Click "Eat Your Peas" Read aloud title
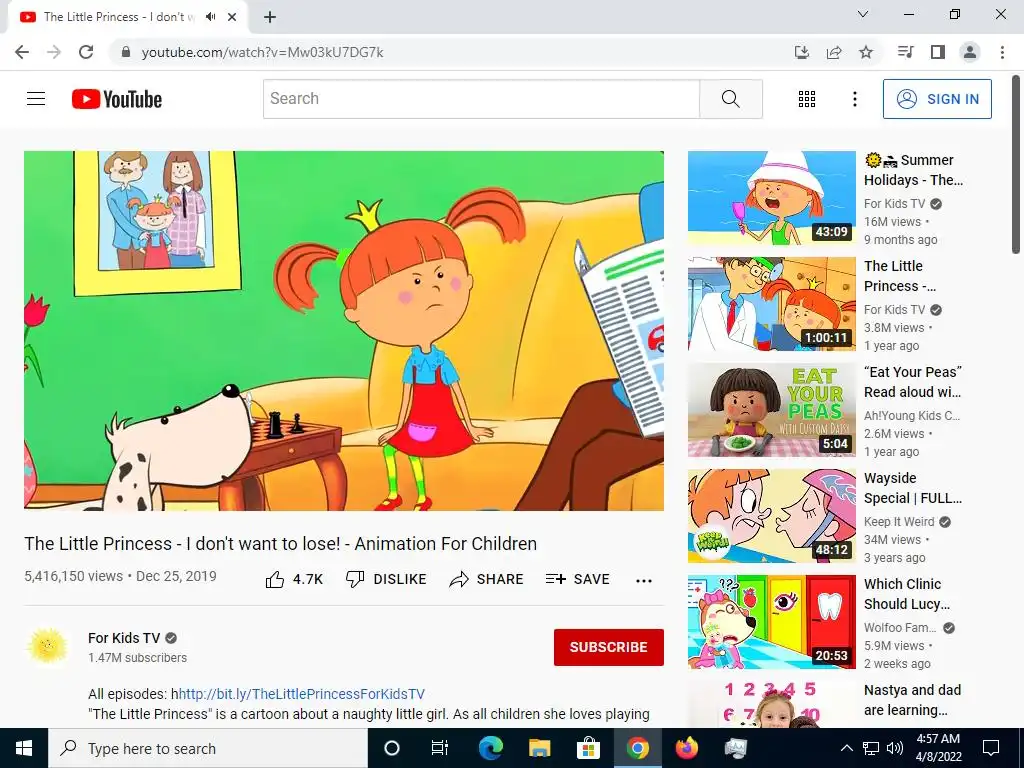The width and height of the screenshot is (1024, 768). coord(912,382)
